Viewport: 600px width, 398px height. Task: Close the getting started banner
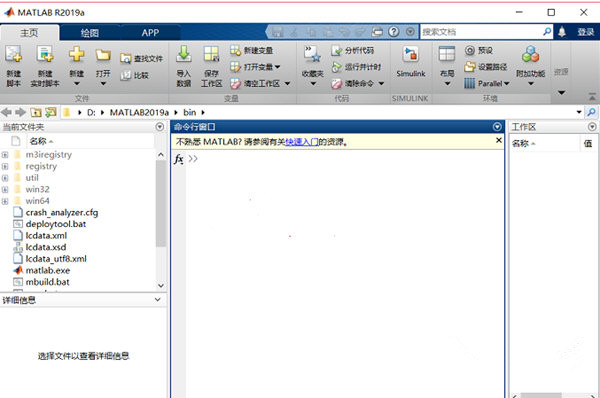(499, 140)
